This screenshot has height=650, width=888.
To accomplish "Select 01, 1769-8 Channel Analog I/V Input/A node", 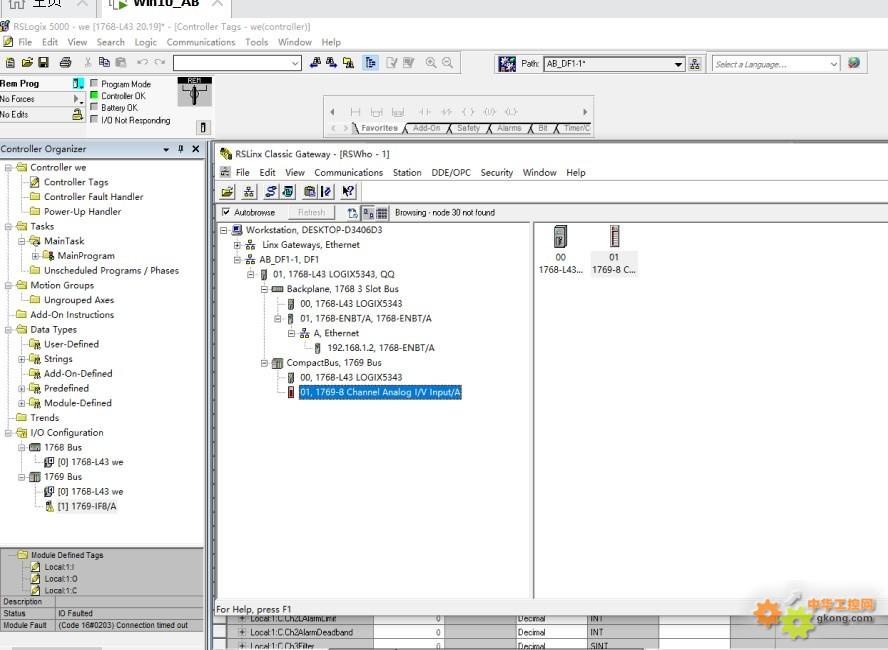I will coord(381,392).
